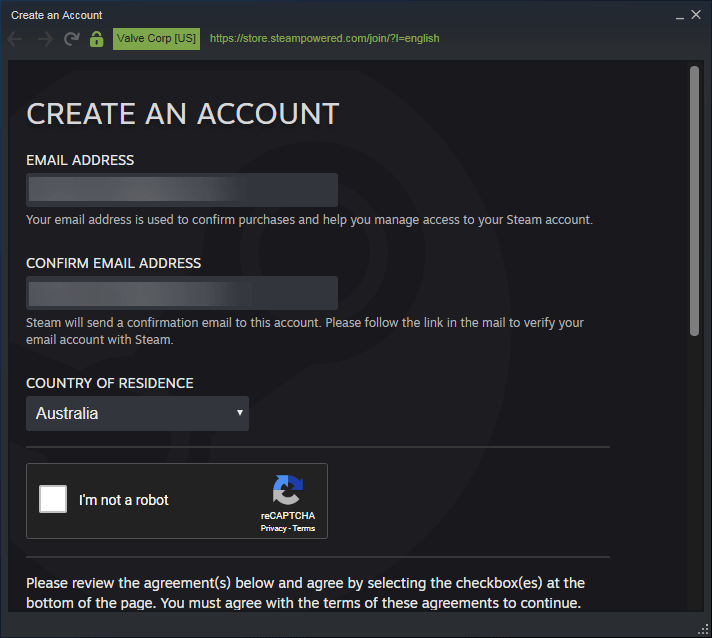Focus the Email Address input field
712x638 pixels.
pos(182,190)
